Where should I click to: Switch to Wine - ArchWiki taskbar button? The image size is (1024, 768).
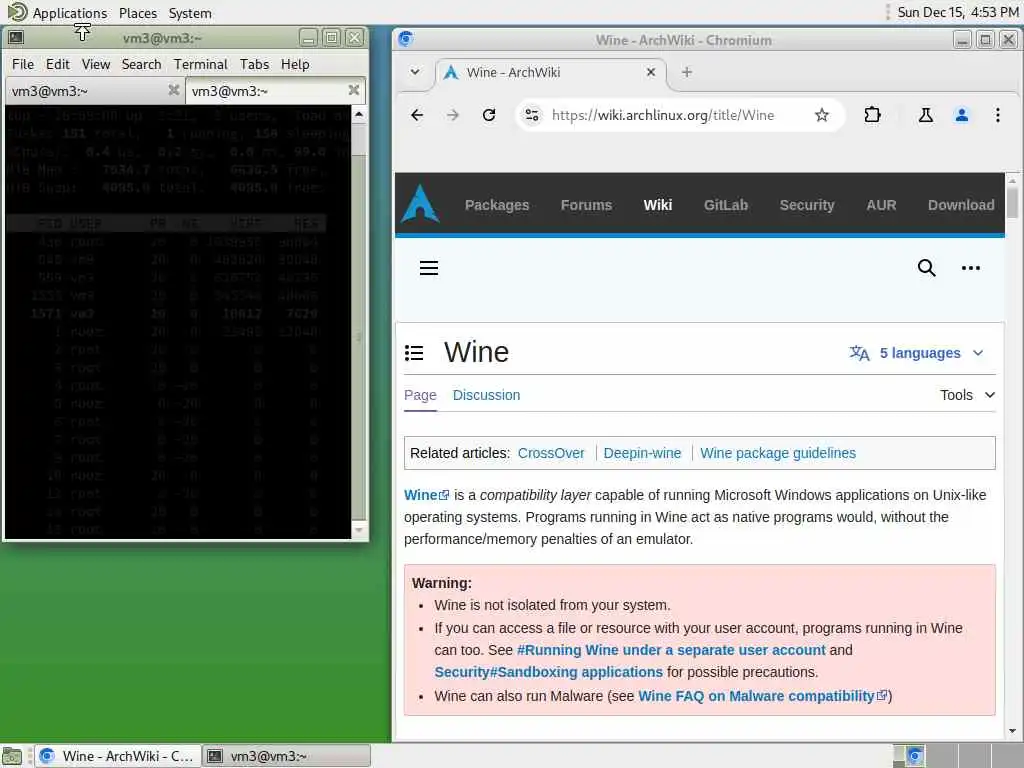[x=118, y=756]
